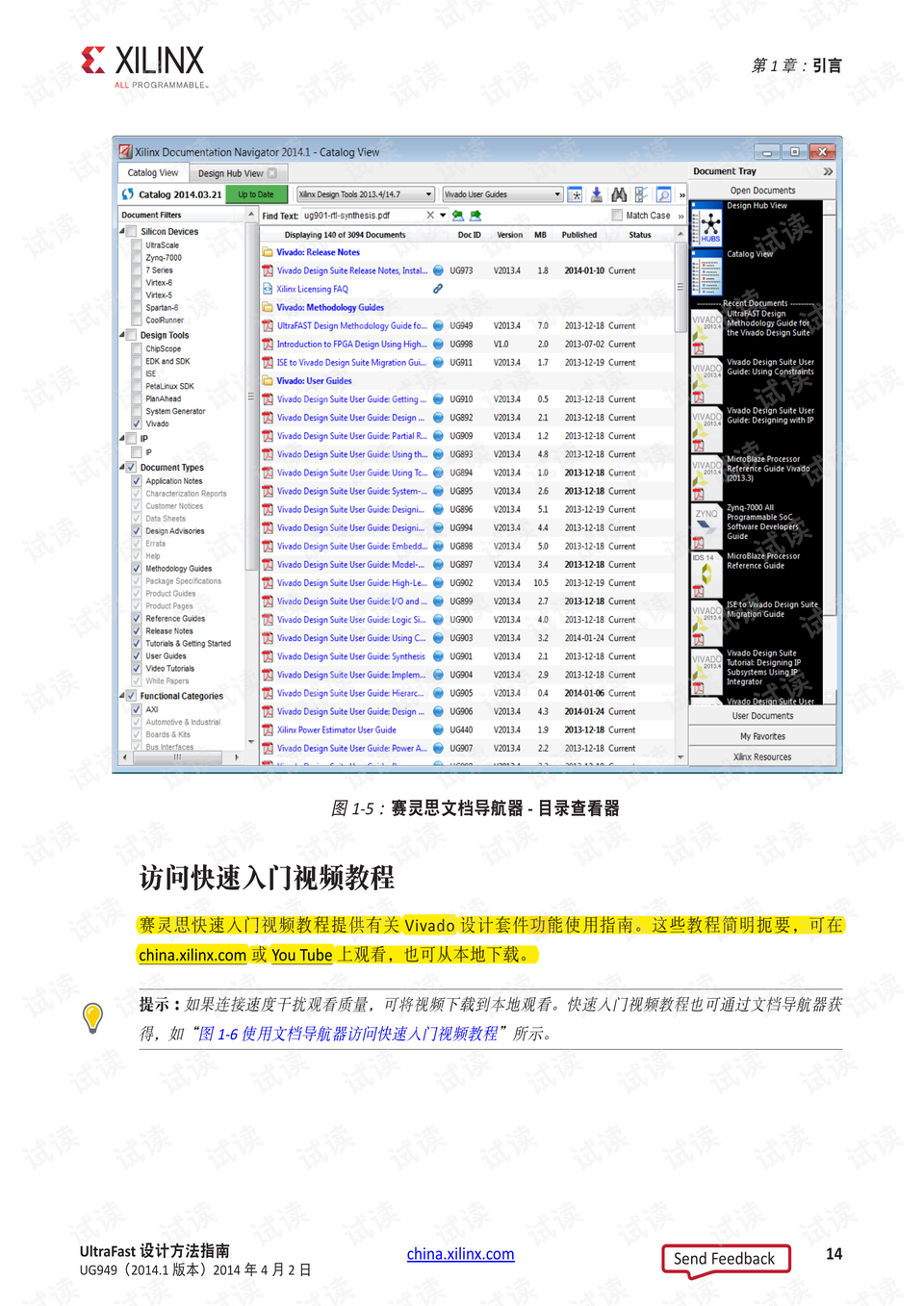924x1306 pixels.
Task: Collapse the Functional Categories tree group
Action: (122, 696)
